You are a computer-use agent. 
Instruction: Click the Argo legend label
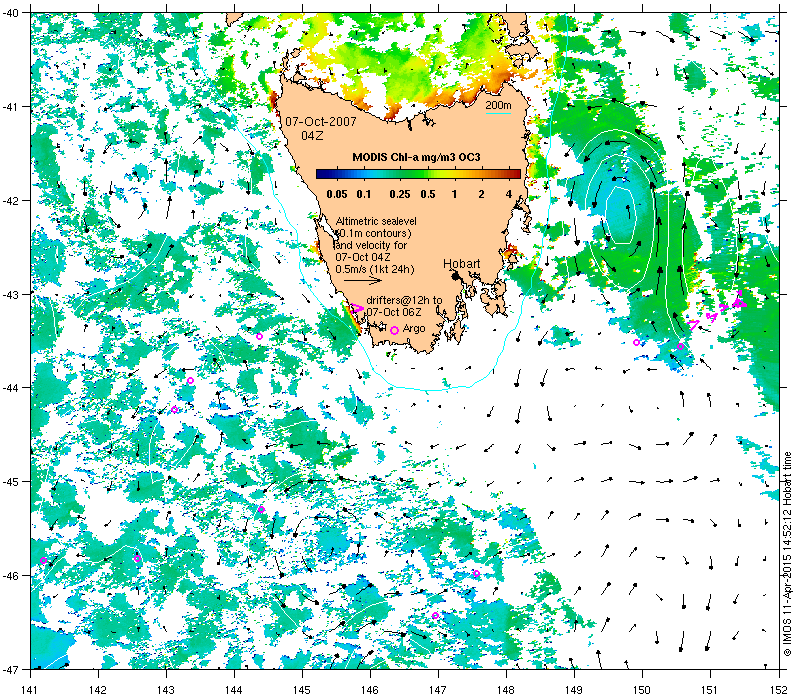[x=414, y=329]
